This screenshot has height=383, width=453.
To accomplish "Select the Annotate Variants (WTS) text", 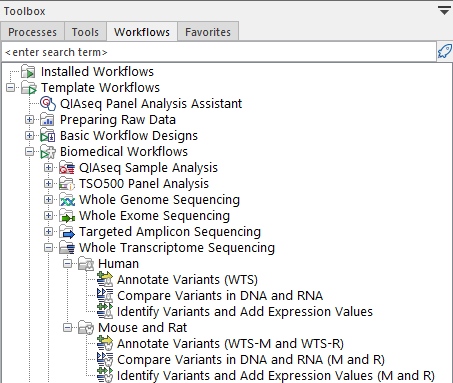I will click(x=187, y=279).
